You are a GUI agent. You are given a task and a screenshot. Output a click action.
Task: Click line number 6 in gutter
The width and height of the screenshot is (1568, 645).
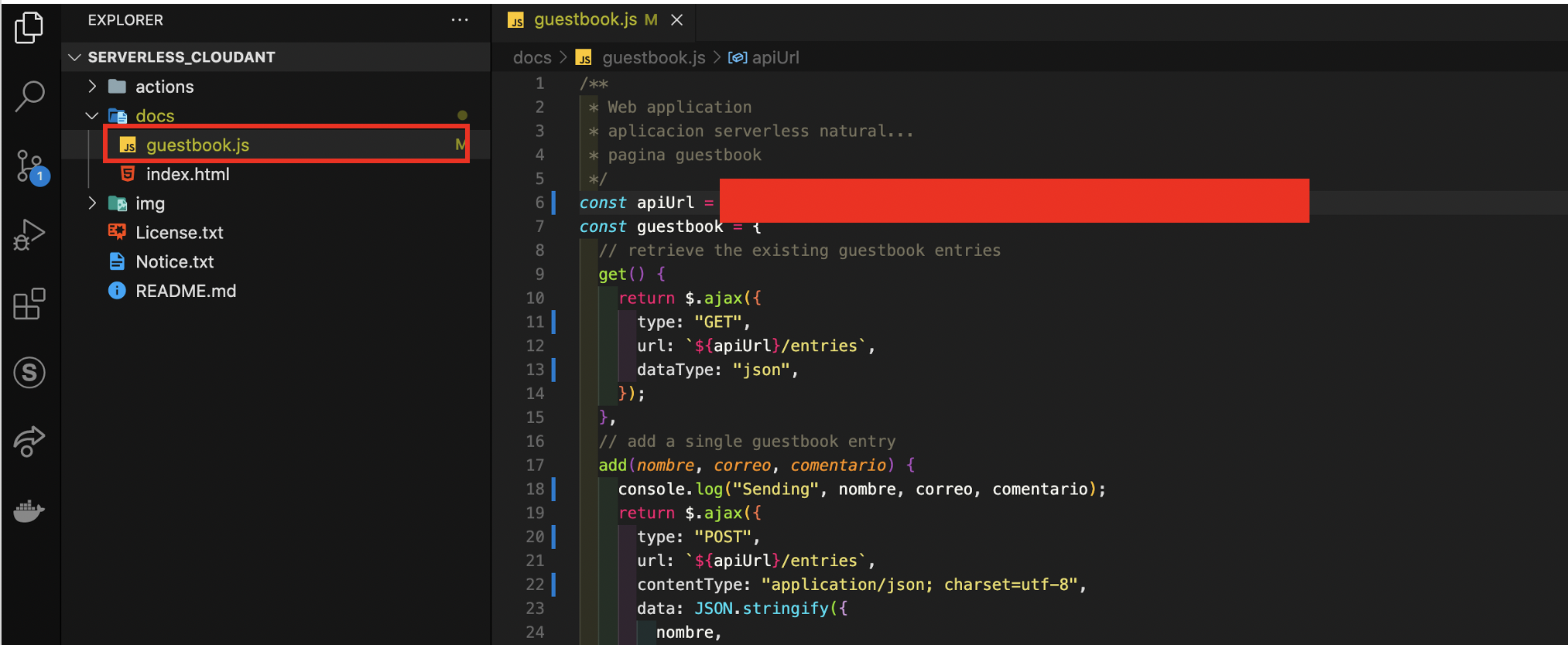[539, 203]
